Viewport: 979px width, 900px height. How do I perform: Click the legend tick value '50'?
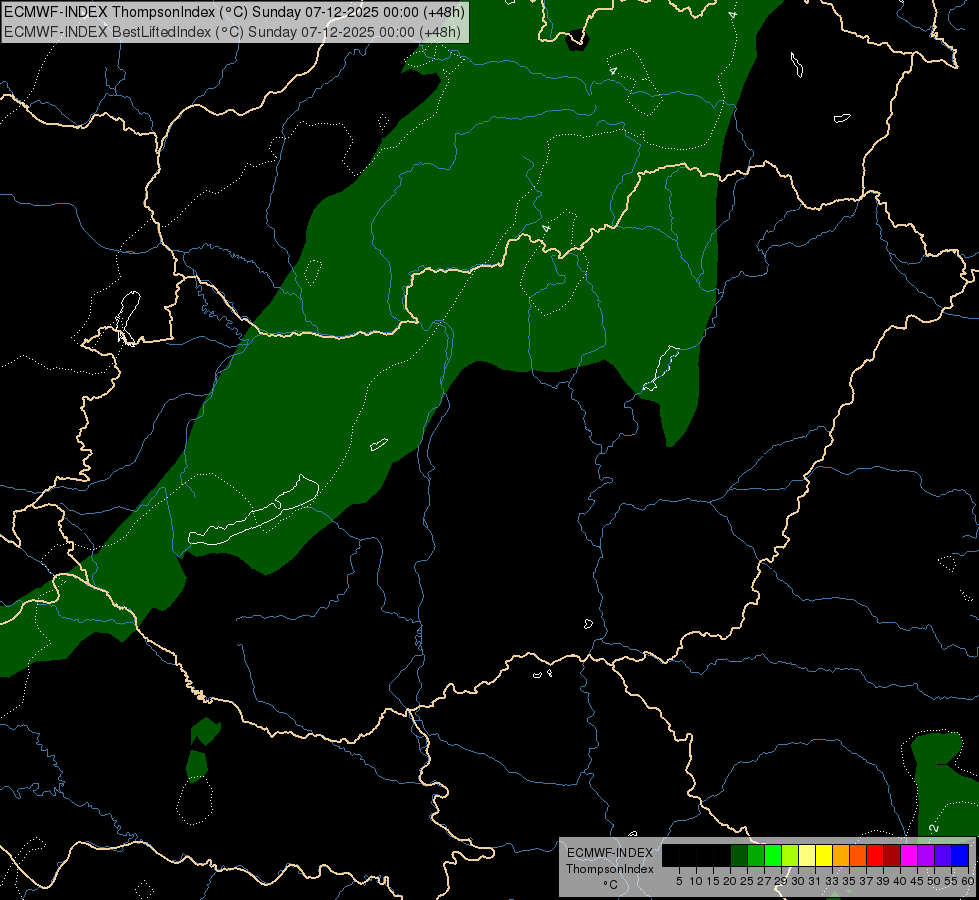pyautogui.click(x=933, y=881)
